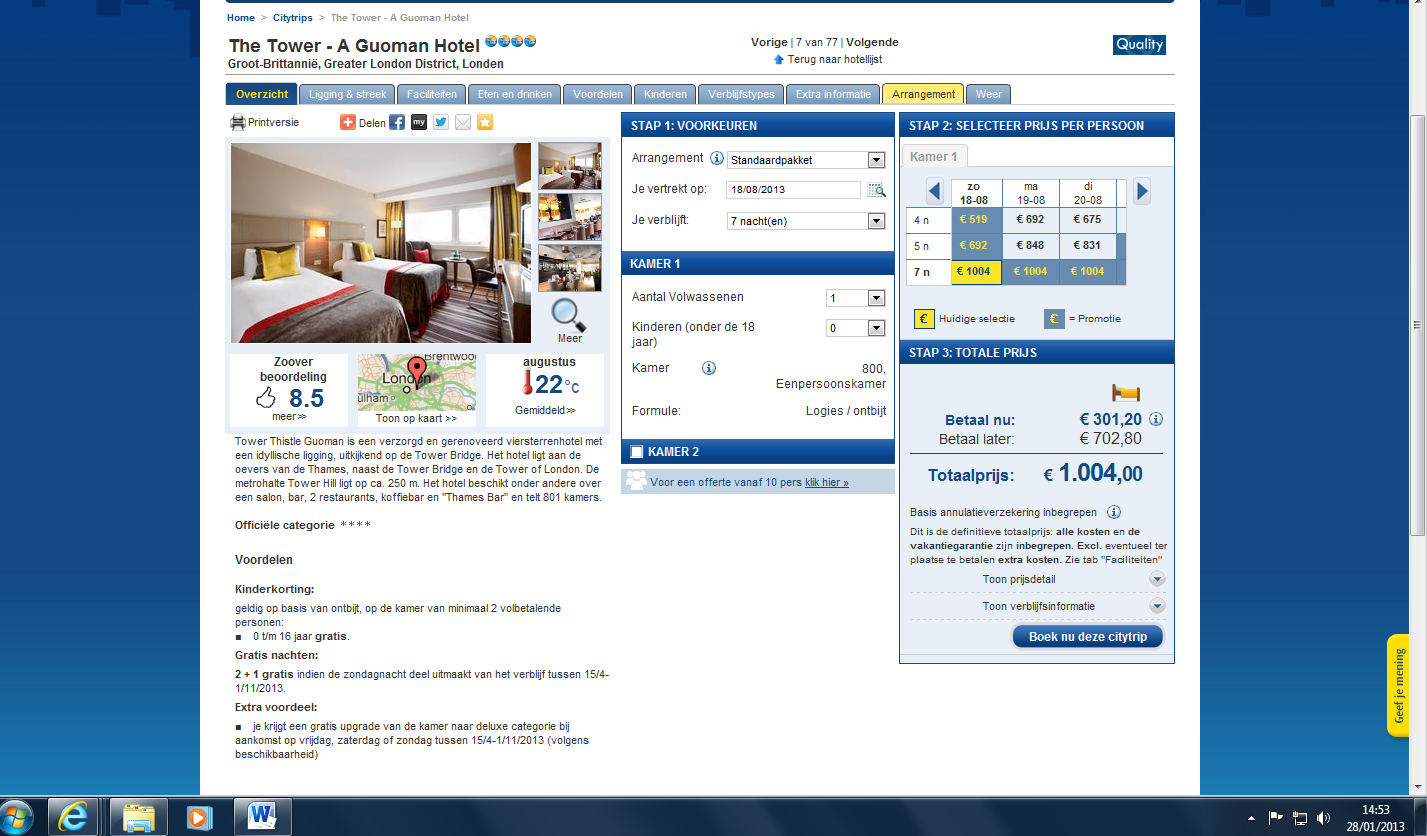Open the second hotel thumbnail image

[x=570, y=216]
